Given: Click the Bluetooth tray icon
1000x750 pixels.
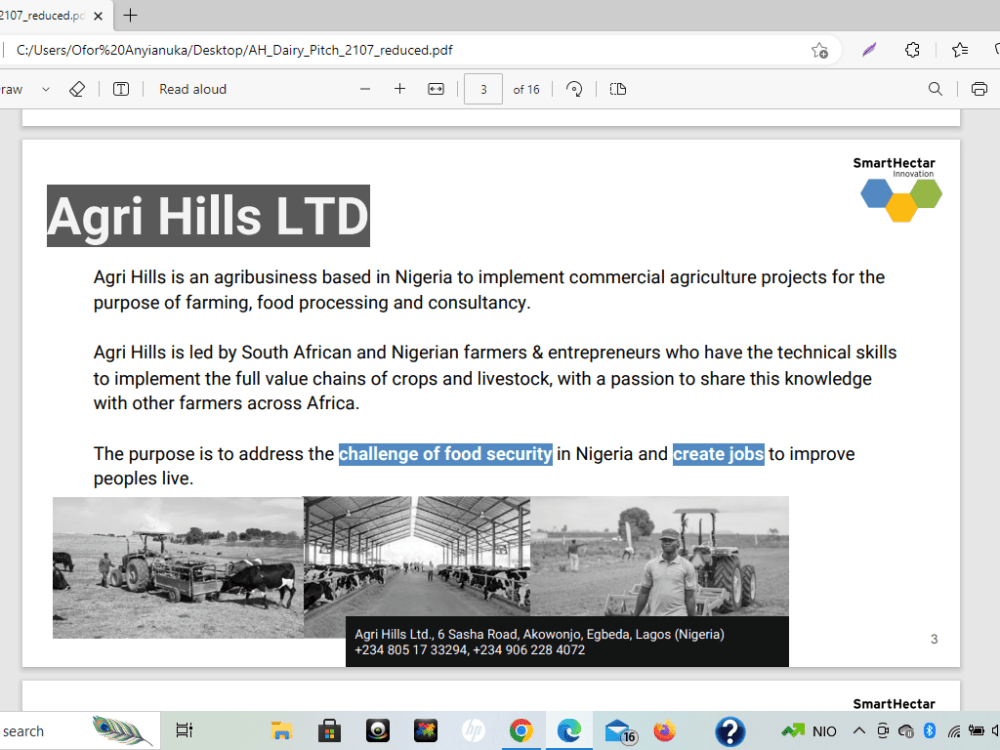Looking at the screenshot, I should click(929, 731).
